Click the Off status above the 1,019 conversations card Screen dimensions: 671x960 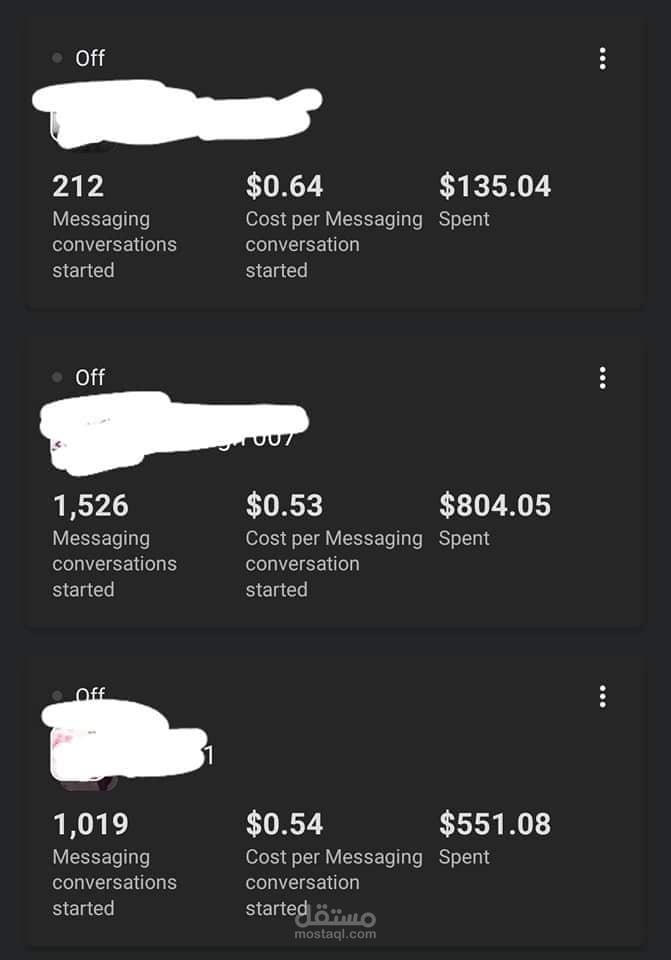(x=89, y=695)
